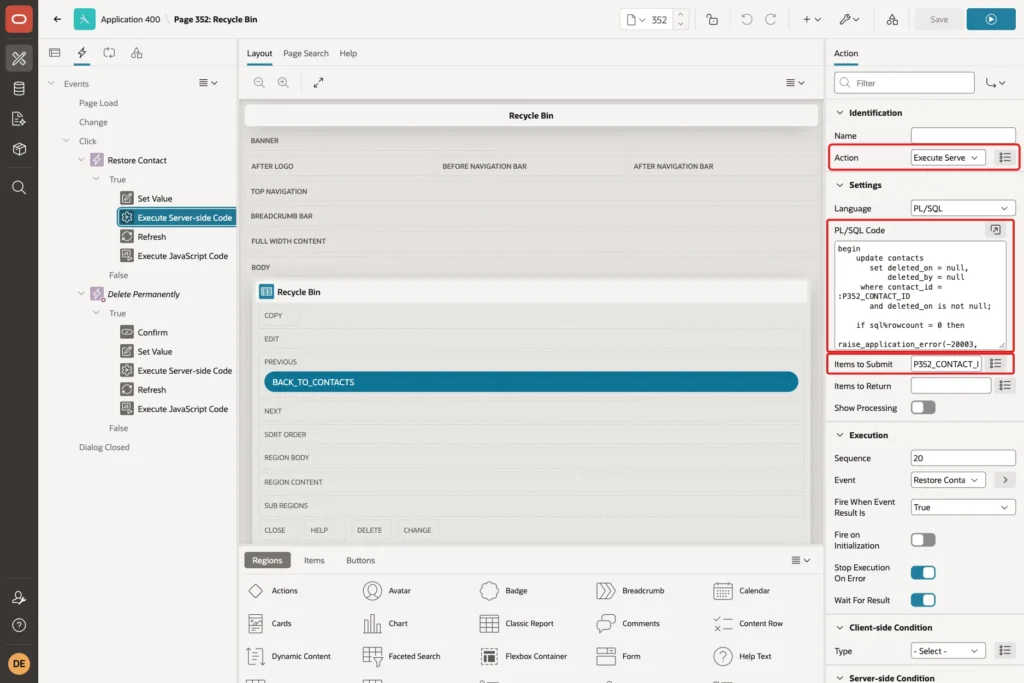
Task: Open the Shared Components tab in left pane
Action: [x=136, y=53]
